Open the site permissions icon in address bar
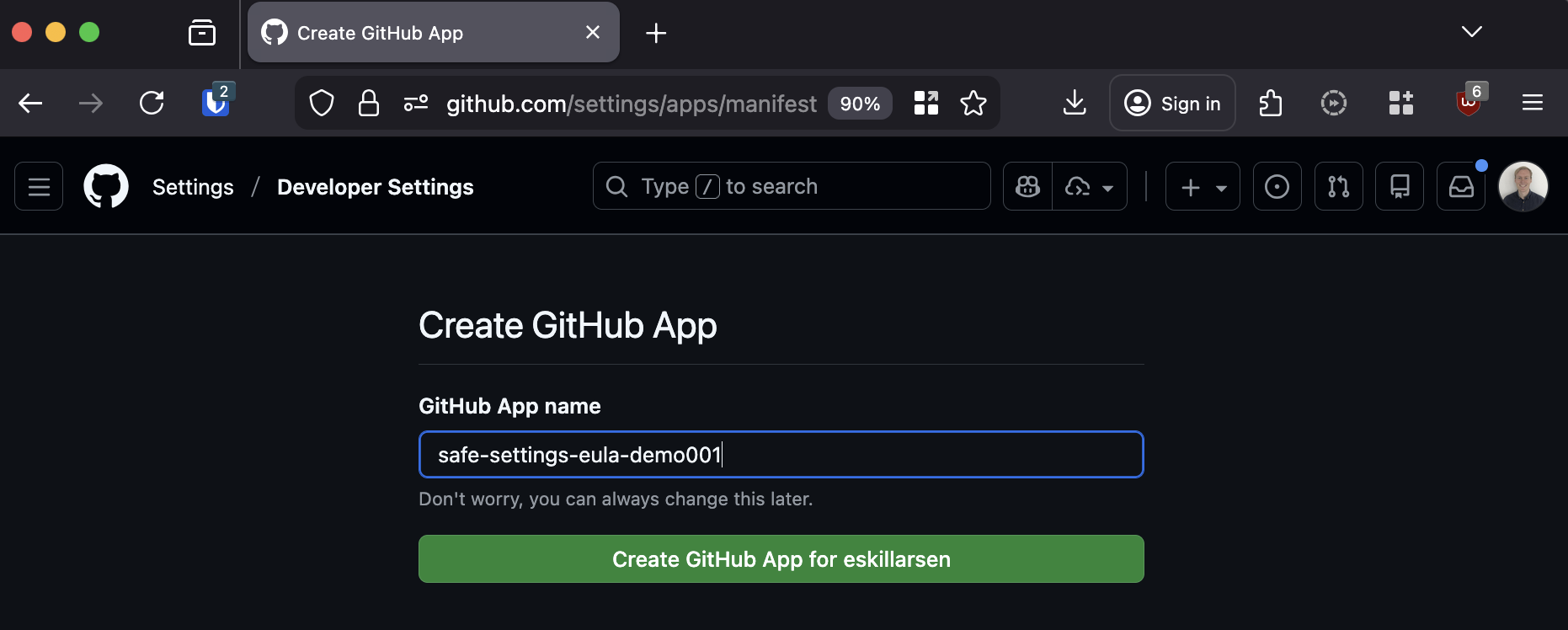This screenshot has width=1568, height=630. click(416, 104)
